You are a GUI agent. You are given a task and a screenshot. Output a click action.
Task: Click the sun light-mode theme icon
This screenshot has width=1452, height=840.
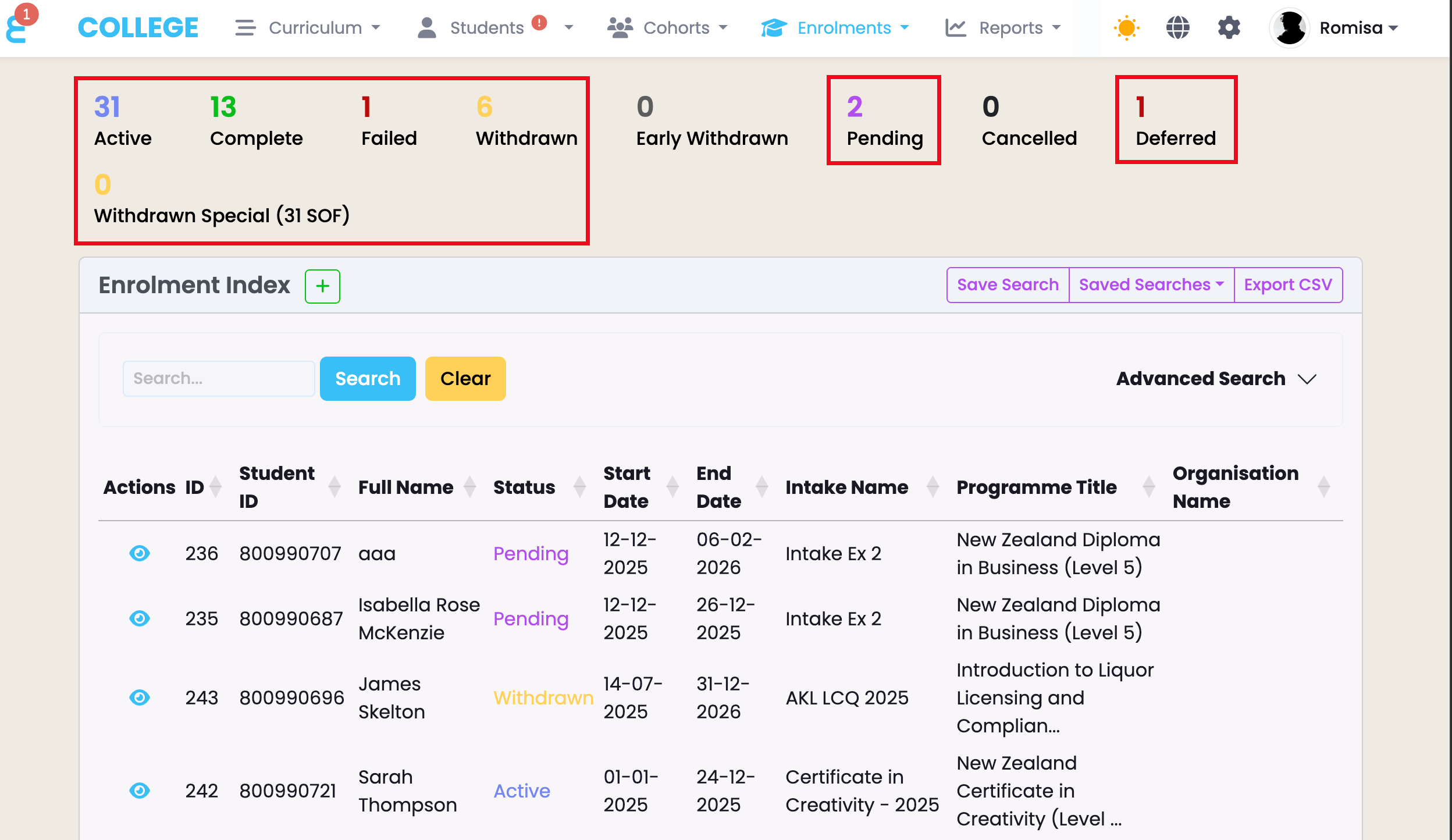1126,27
